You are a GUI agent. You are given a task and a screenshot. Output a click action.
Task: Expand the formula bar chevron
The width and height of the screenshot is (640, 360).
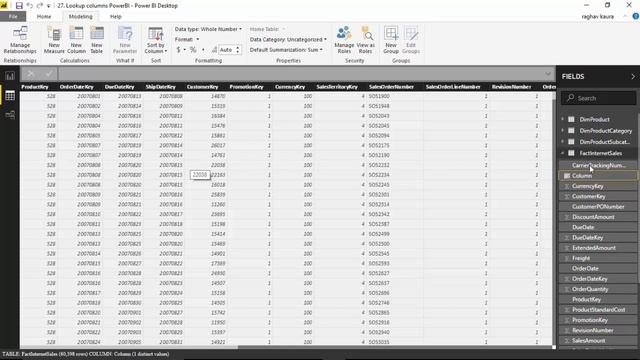[548, 74]
